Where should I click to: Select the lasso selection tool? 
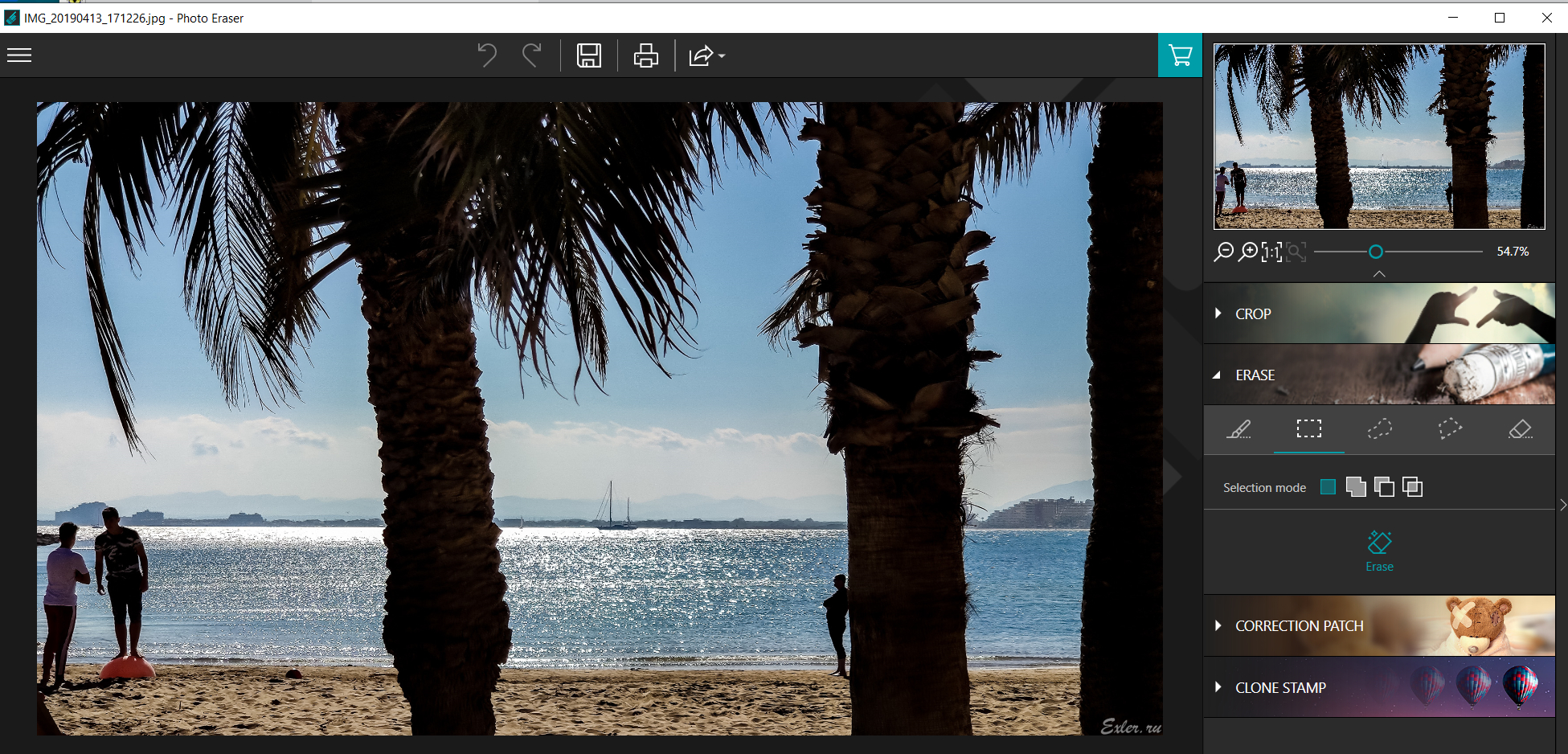click(1379, 429)
